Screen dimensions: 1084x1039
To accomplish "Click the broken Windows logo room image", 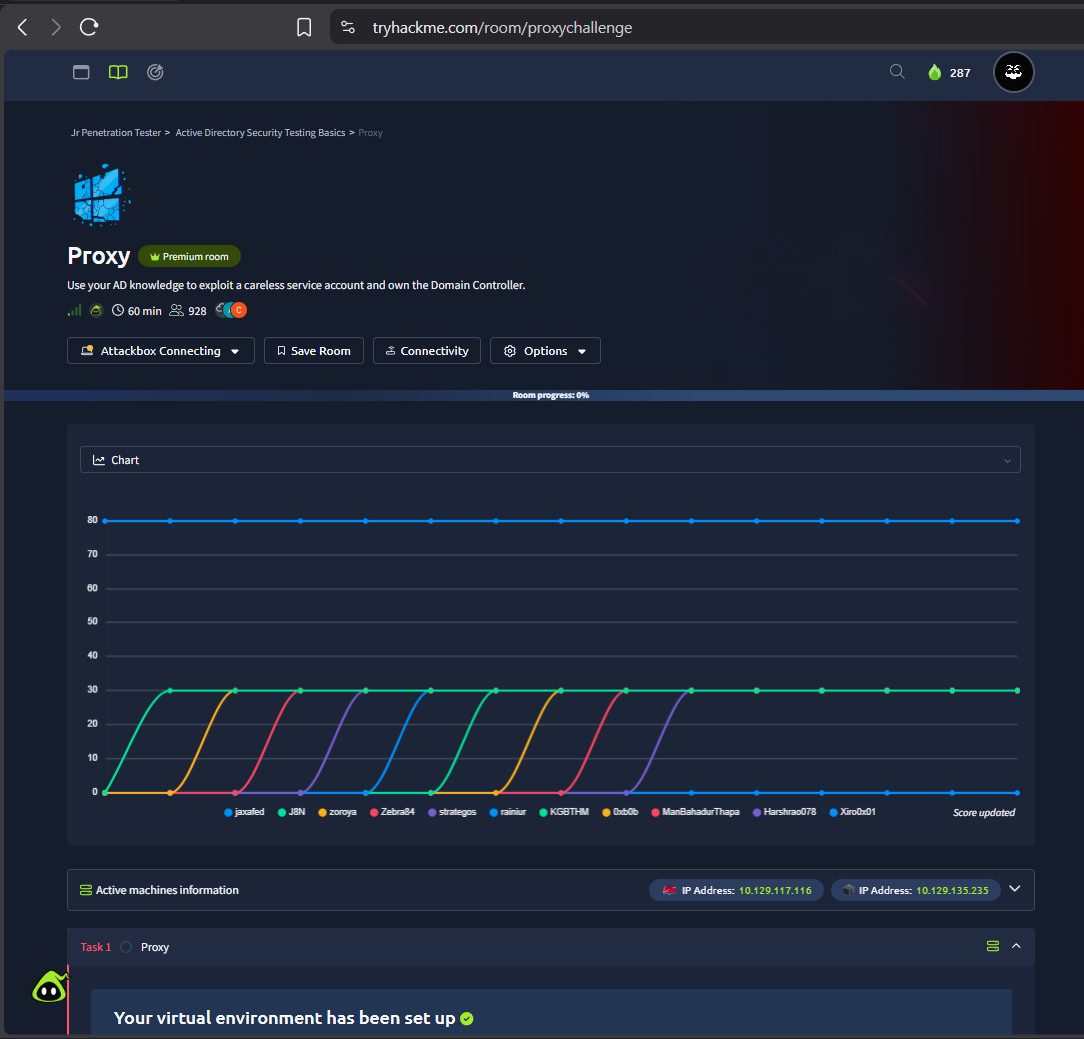I will tap(102, 195).
